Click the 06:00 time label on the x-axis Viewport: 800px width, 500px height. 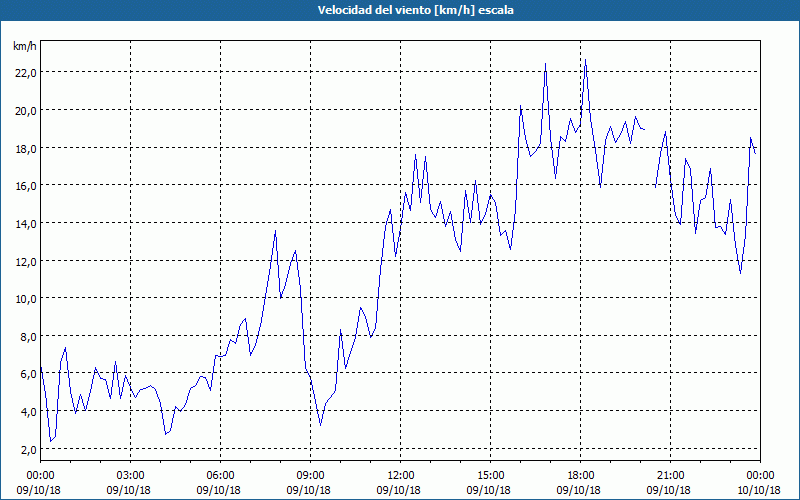220,476
